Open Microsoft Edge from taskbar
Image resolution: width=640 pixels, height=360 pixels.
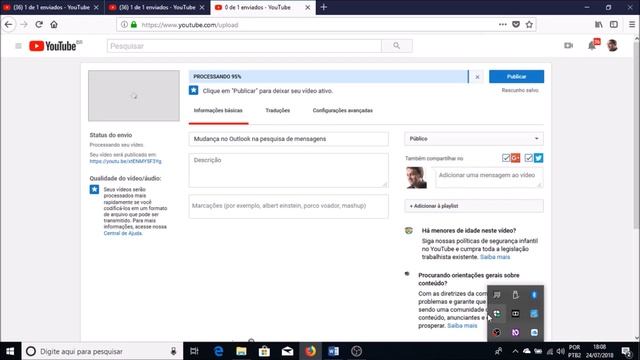pos(218,351)
